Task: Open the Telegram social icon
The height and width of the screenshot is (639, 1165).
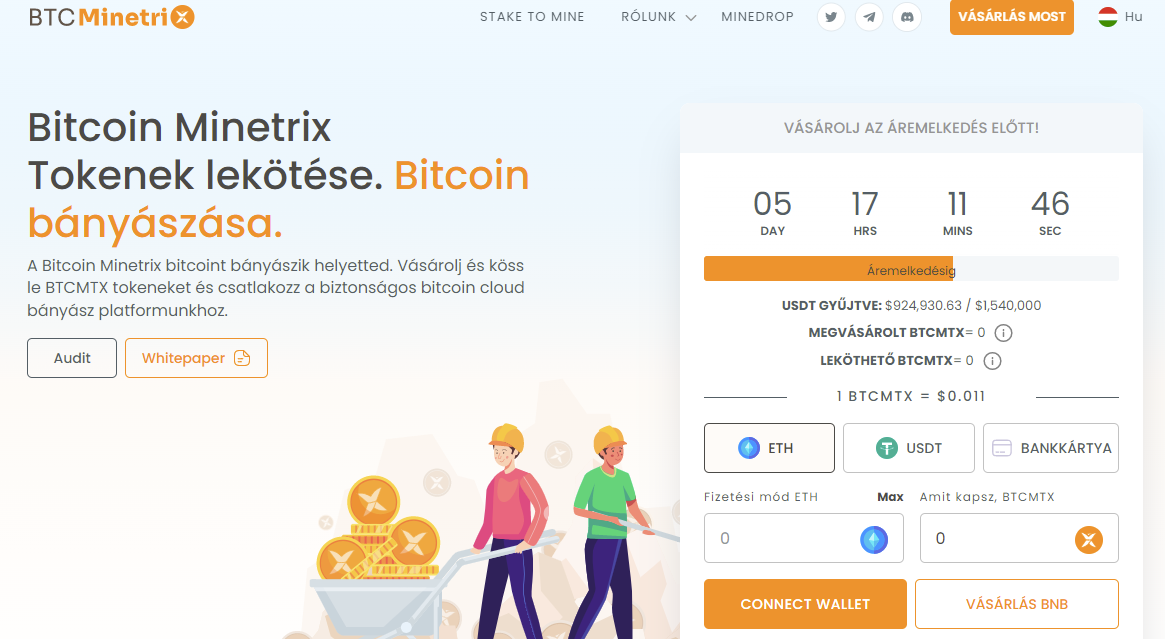Action: (869, 17)
